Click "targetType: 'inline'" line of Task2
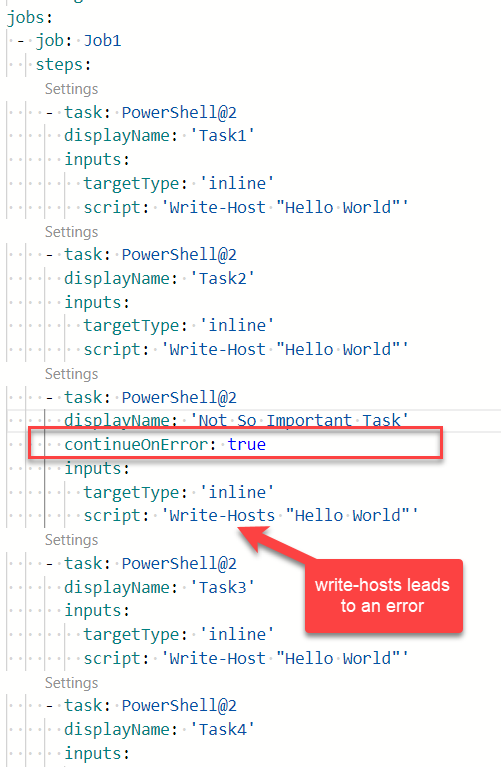 click(x=179, y=325)
